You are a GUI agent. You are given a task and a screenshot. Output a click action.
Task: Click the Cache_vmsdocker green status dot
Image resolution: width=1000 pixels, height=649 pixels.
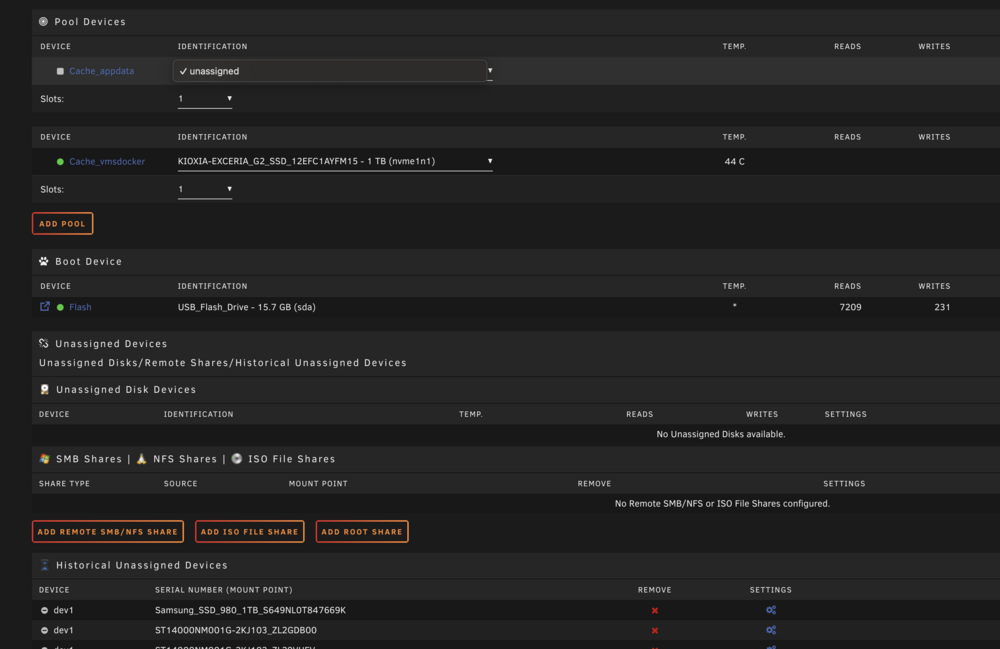60,162
